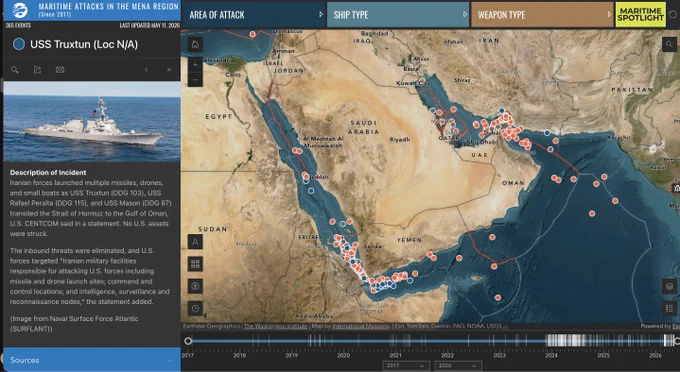The image size is (680, 372).
Task: Close the USS Truxtun incident panel
Action: (169, 70)
